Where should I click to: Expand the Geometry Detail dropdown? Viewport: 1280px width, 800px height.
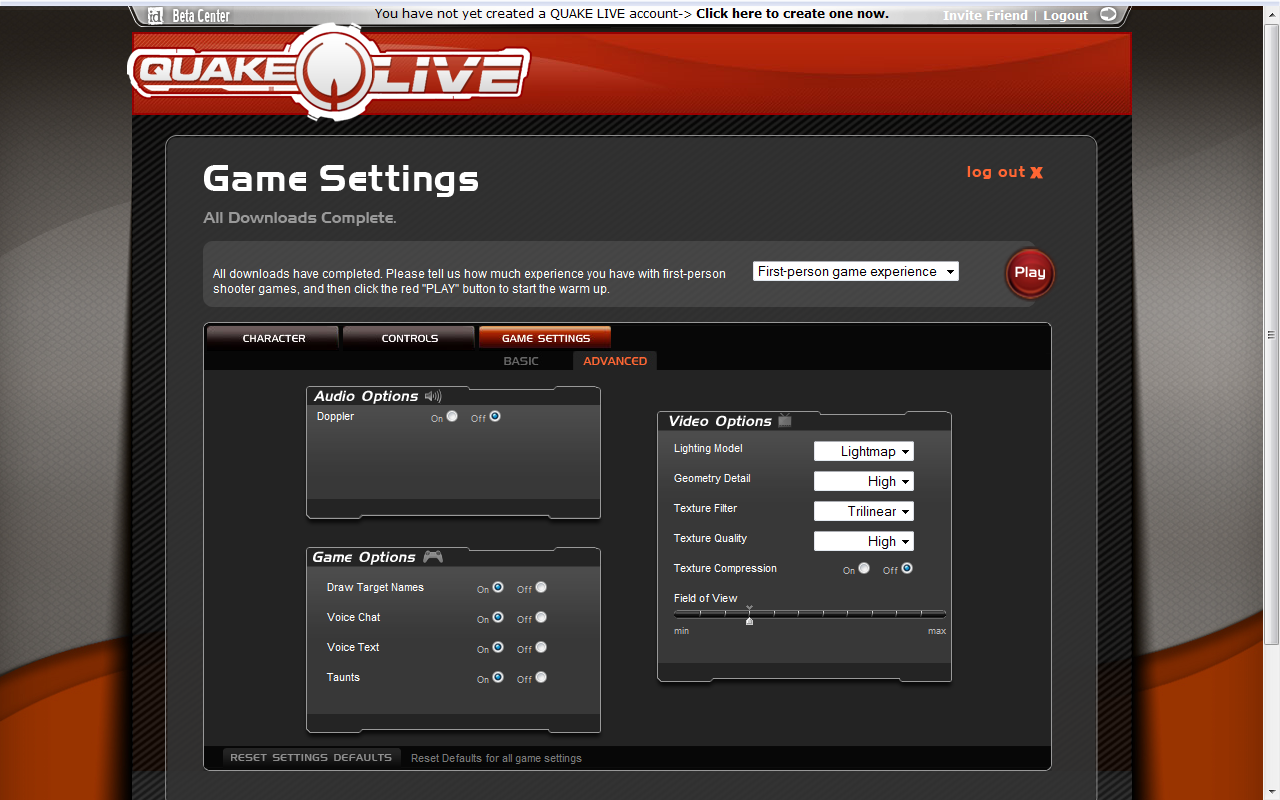pyautogui.click(x=864, y=481)
